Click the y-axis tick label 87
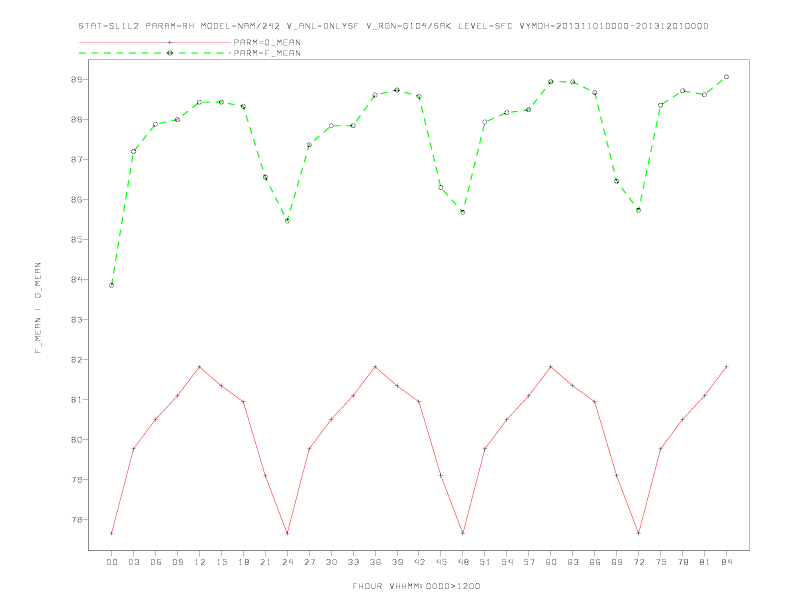 point(76,160)
